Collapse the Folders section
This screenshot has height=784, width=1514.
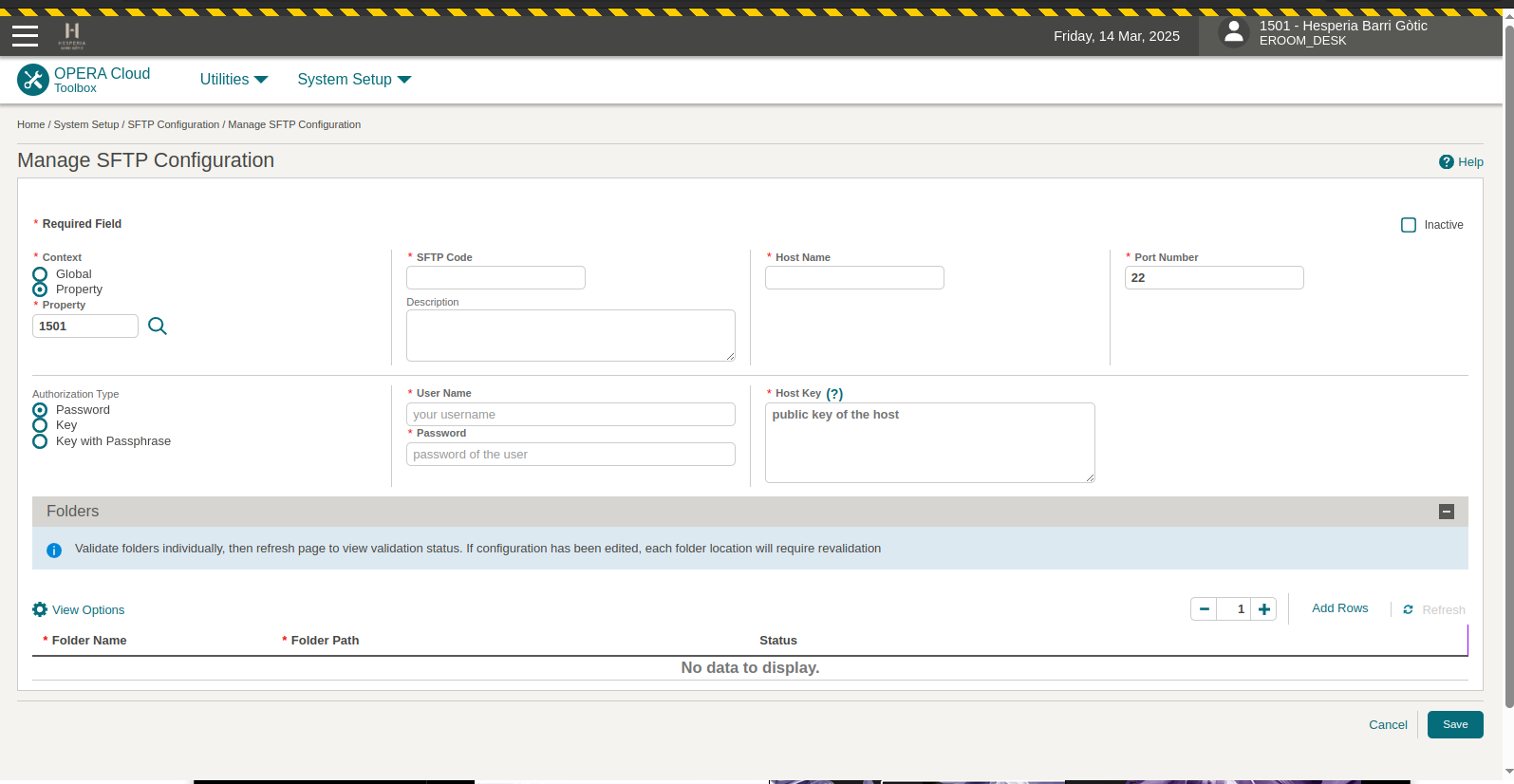pyautogui.click(x=1447, y=512)
